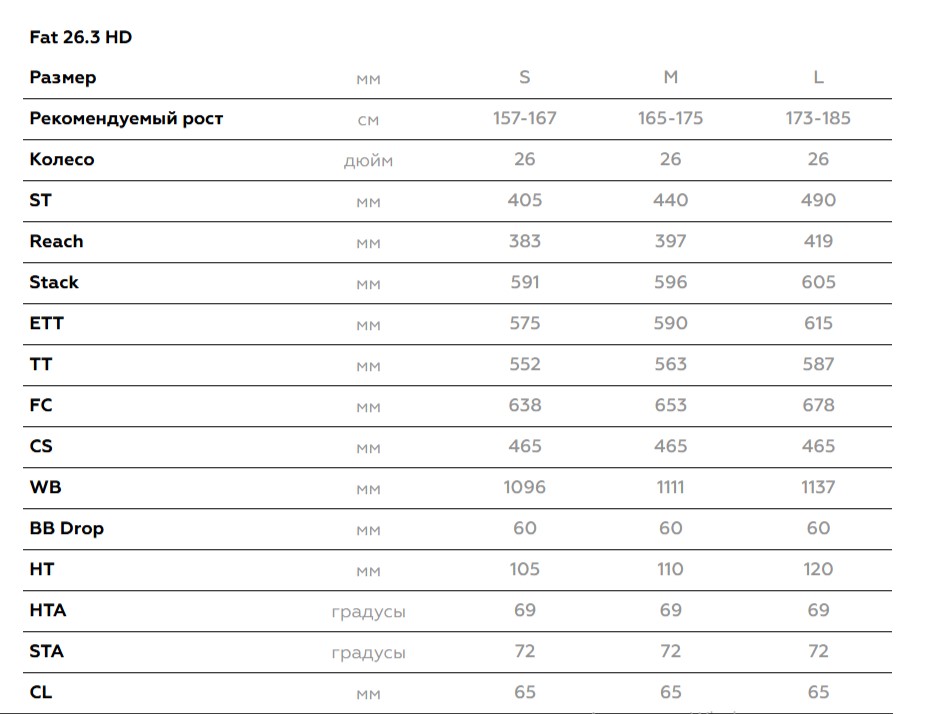946x714 pixels.
Task: Click the height range 173-185 cell
Action: (x=818, y=119)
